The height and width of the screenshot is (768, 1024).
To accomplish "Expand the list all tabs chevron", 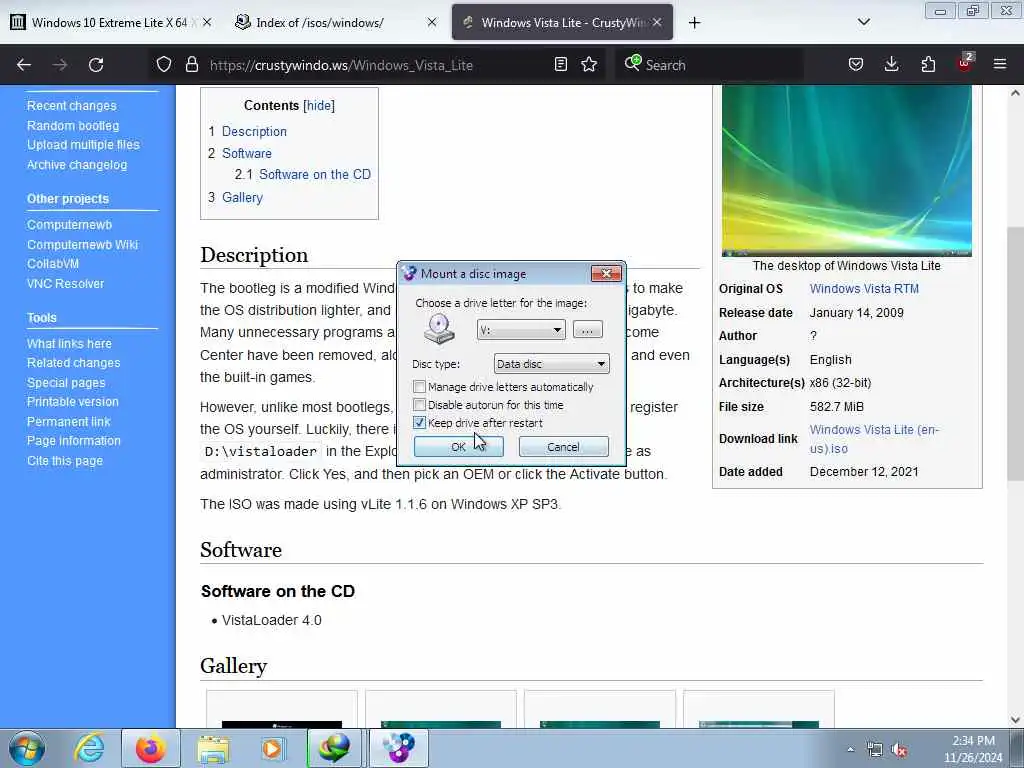I will [x=863, y=22].
